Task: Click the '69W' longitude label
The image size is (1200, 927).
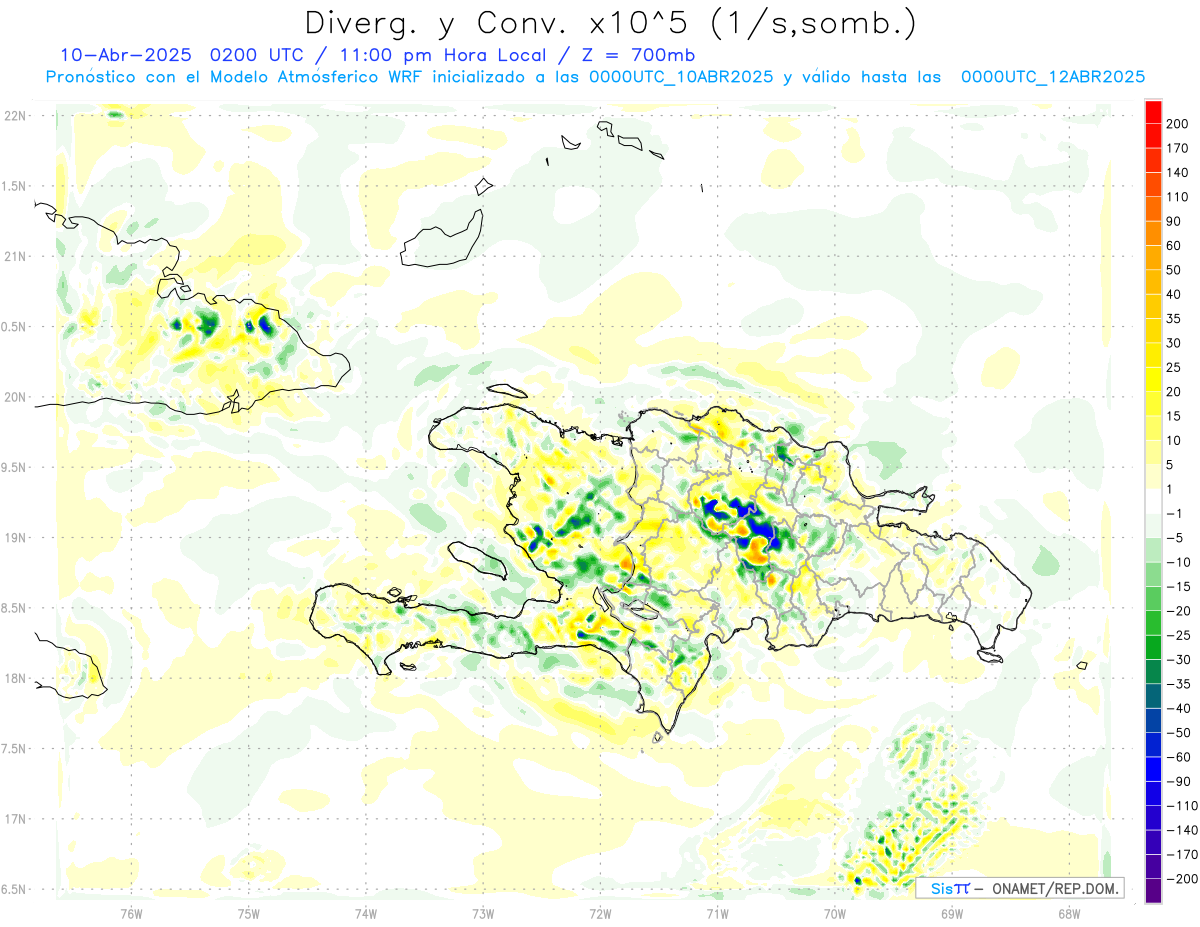Action: pyautogui.click(x=952, y=913)
